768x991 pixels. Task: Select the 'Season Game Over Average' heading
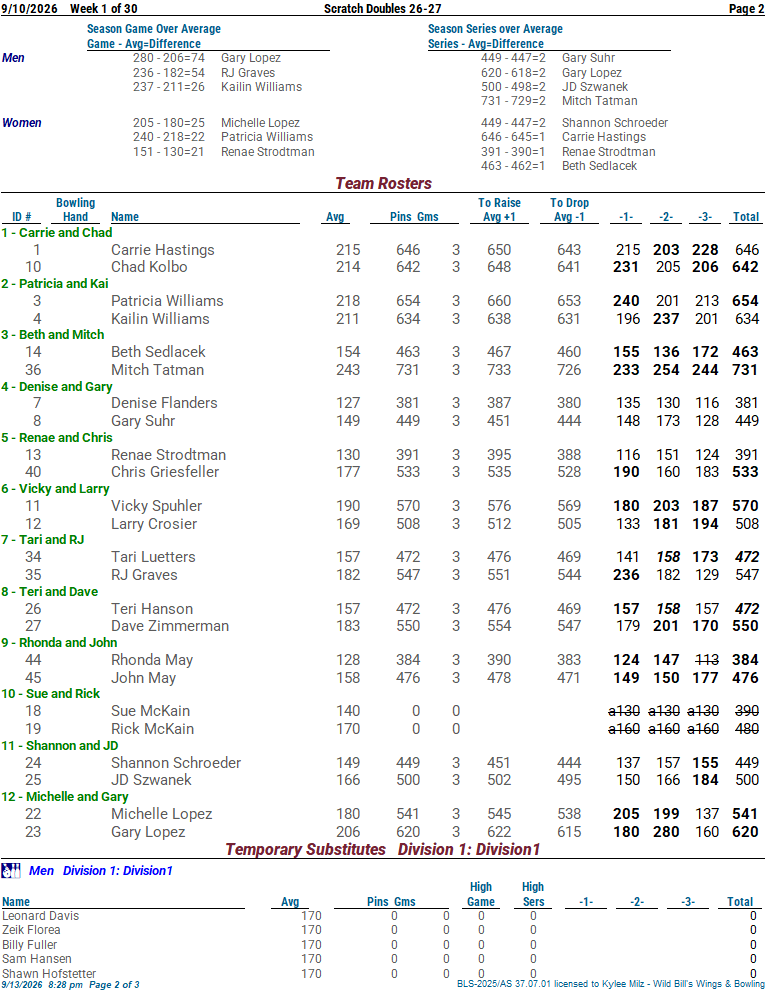(154, 28)
